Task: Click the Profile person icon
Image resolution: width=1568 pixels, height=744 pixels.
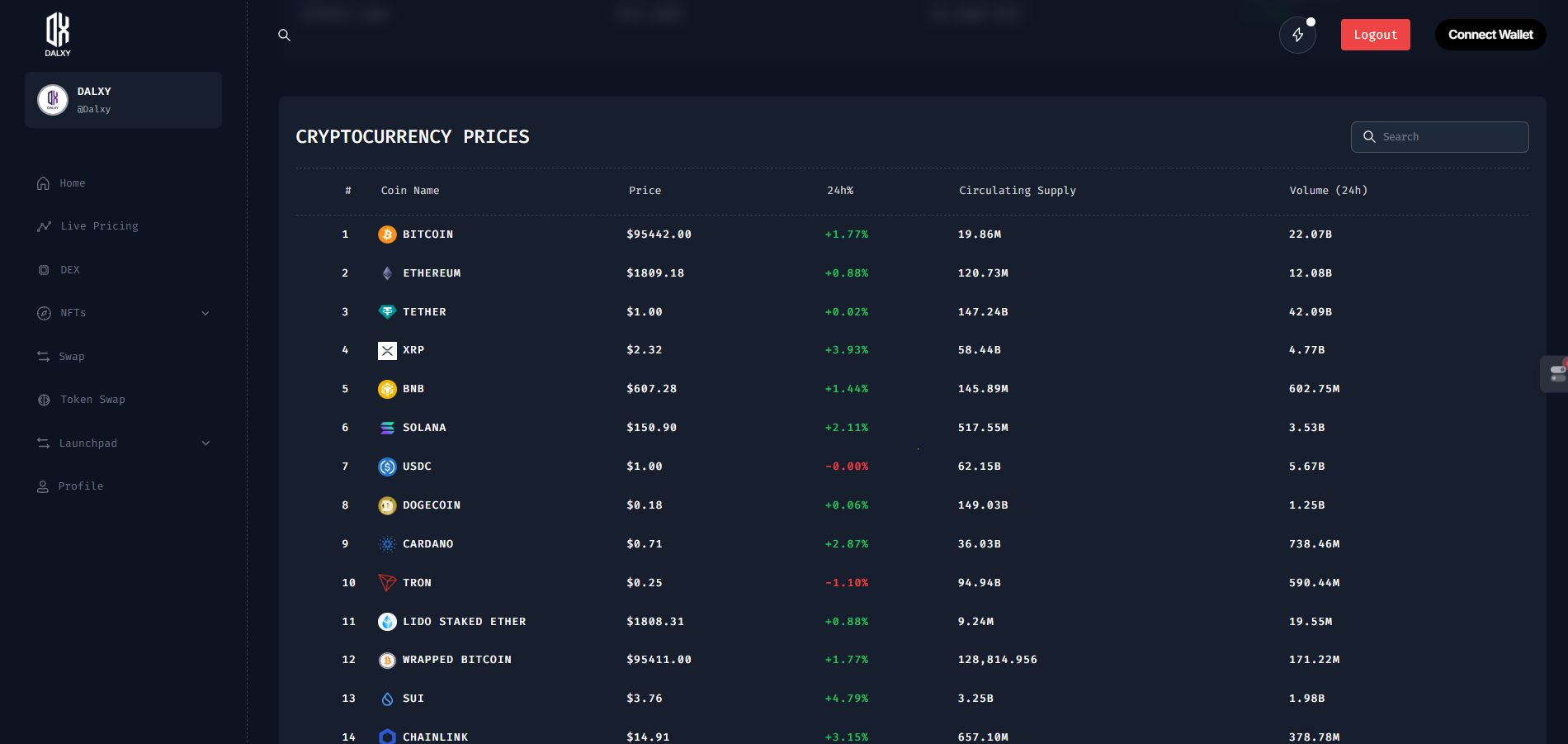Action: [x=43, y=486]
